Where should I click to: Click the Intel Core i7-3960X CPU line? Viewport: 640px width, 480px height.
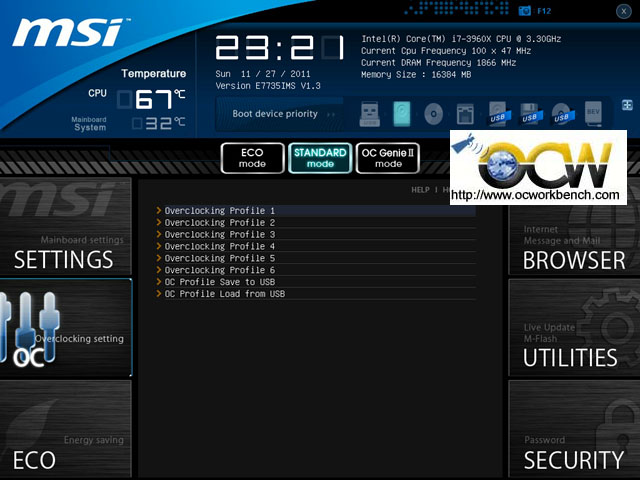pyautogui.click(x=461, y=39)
